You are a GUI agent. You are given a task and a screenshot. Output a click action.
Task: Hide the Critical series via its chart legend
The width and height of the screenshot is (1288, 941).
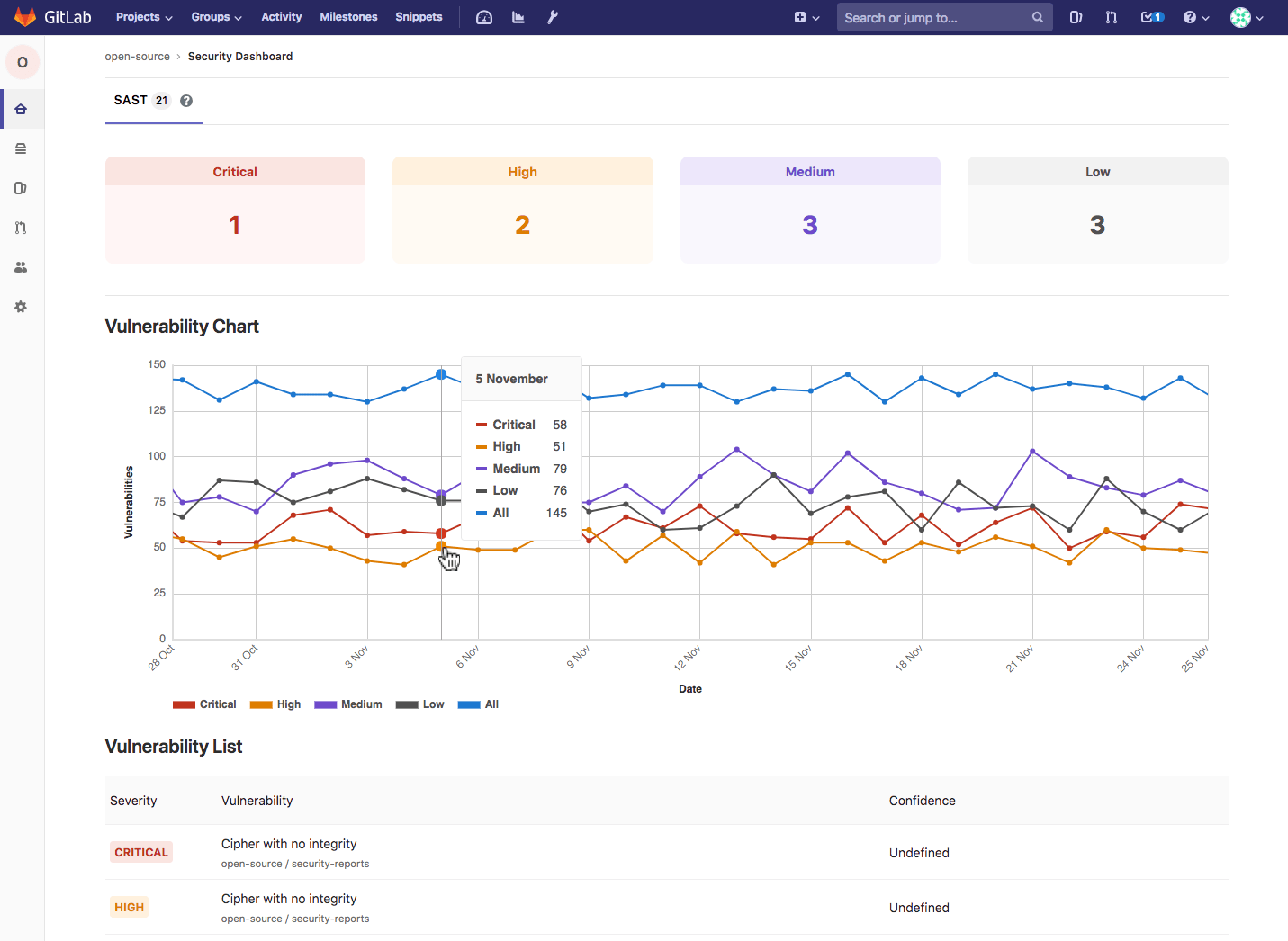(x=204, y=704)
